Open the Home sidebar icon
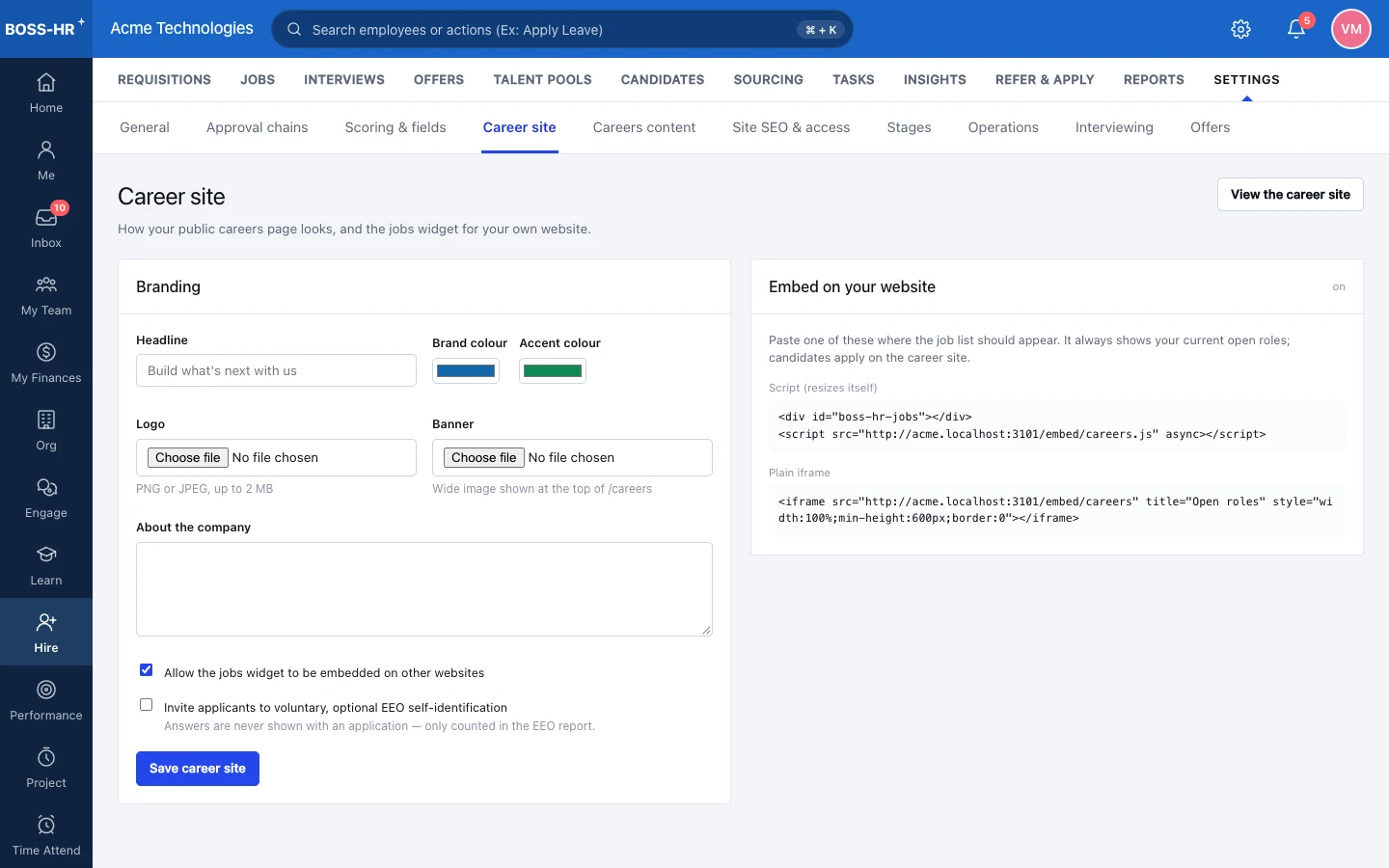The width and height of the screenshot is (1389, 868). pyautogui.click(x=46, y=83)
